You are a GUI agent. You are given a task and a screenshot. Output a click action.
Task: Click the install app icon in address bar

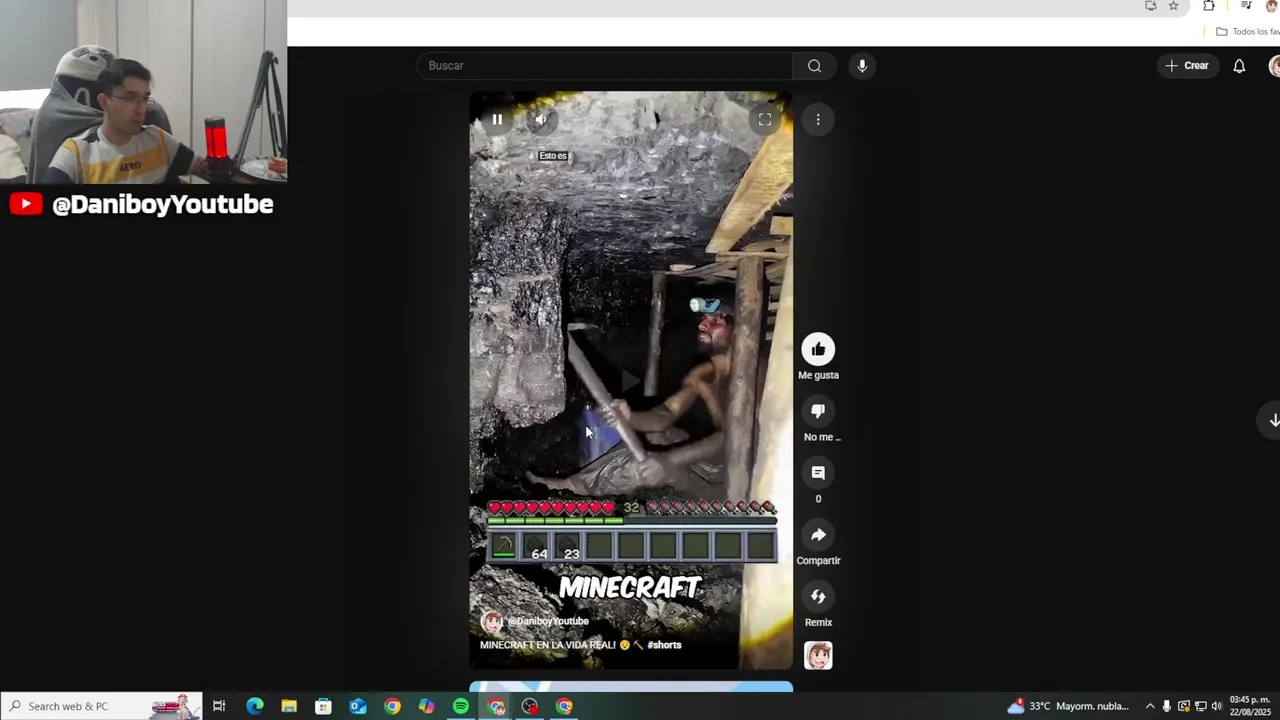tap(1151, 6)
